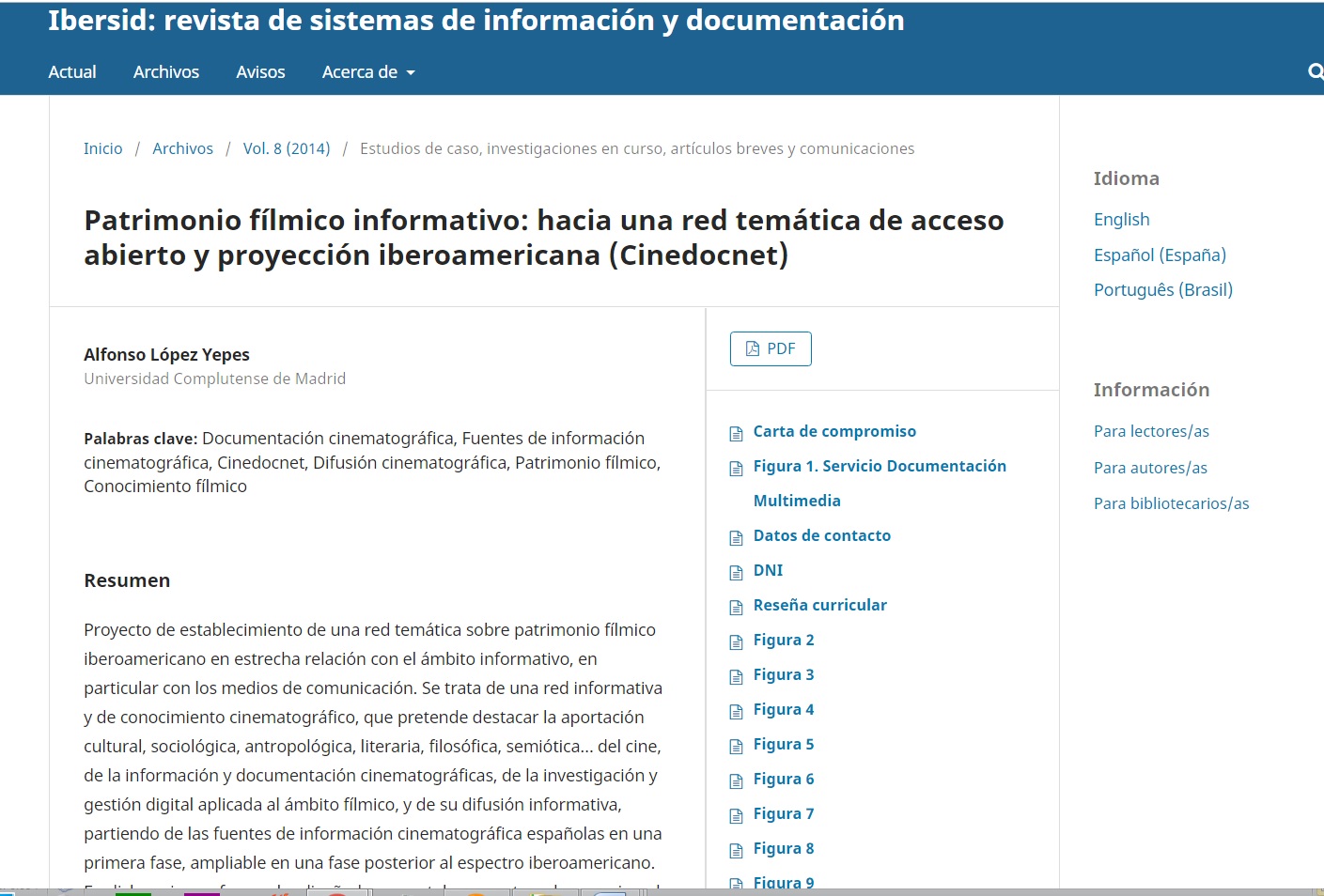The height and width of the screenshot is (896, 1324).
Task: Open Vol. 8 (2014) breadcrumb link
Action: pos(287,148)
